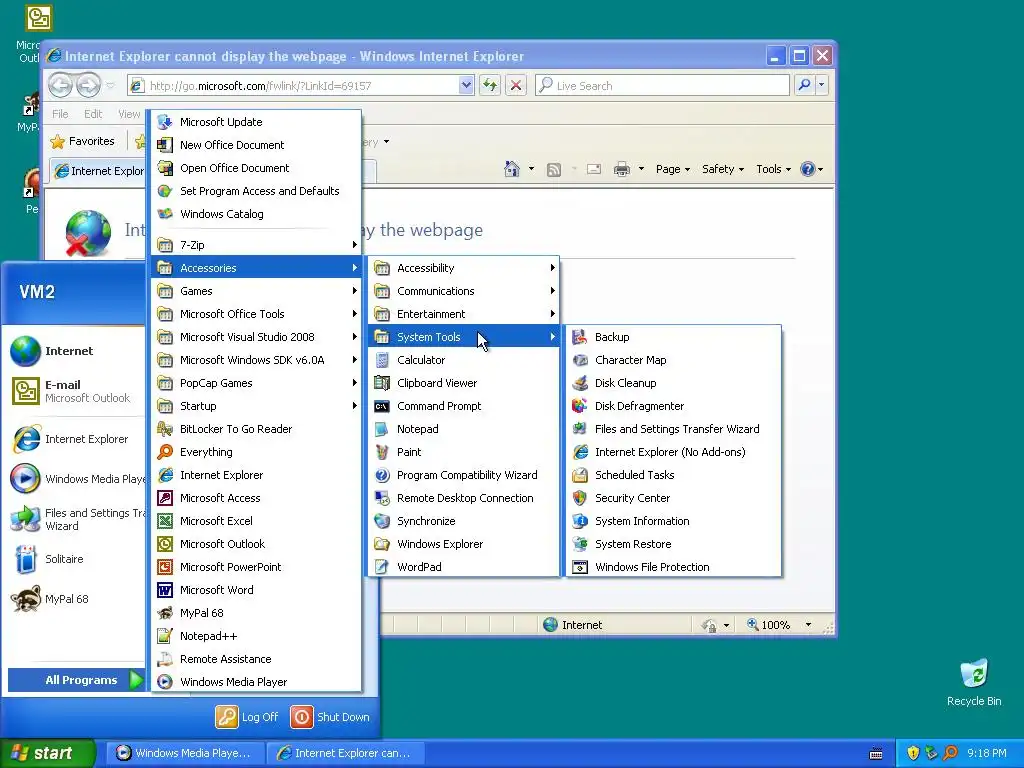Click the Log Off button
The image size is (1024, 768).
[247, 716]
